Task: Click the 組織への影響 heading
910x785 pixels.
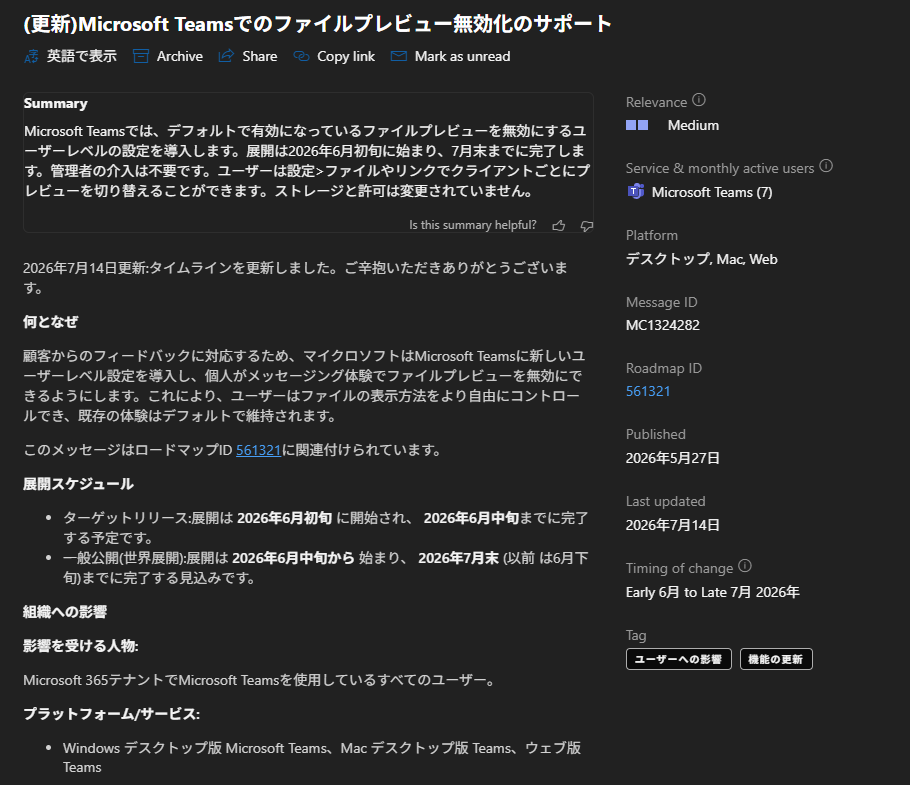Action: click(65, 612)
